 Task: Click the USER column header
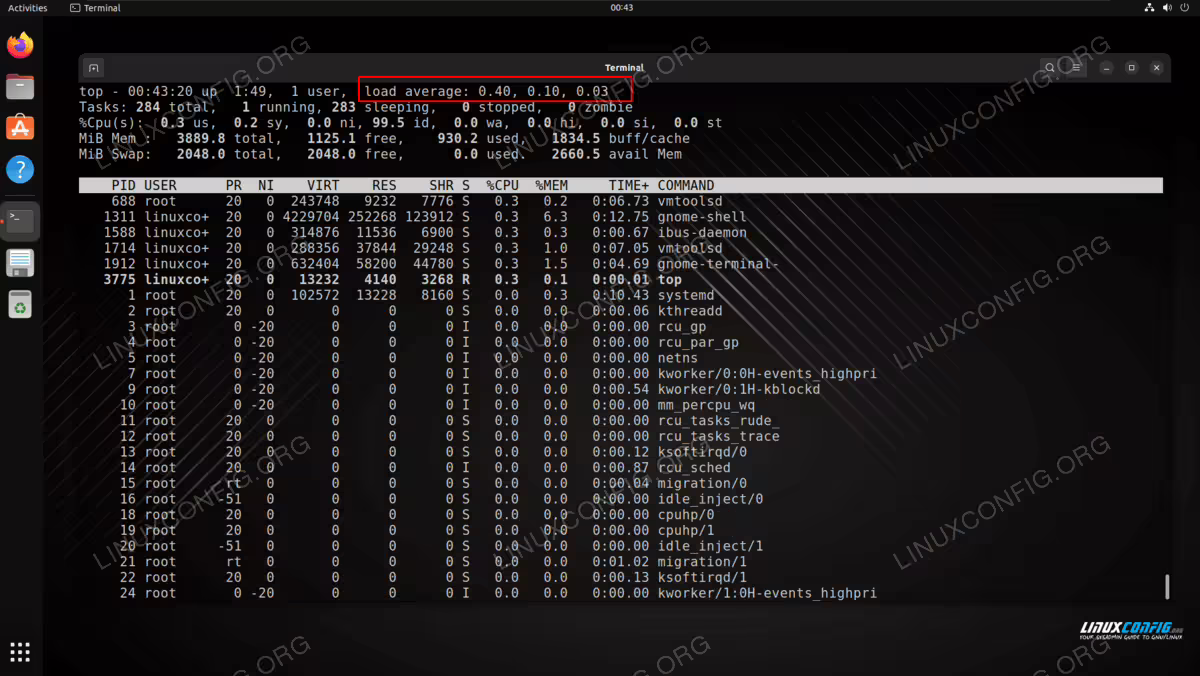click(x=160, y=185)
